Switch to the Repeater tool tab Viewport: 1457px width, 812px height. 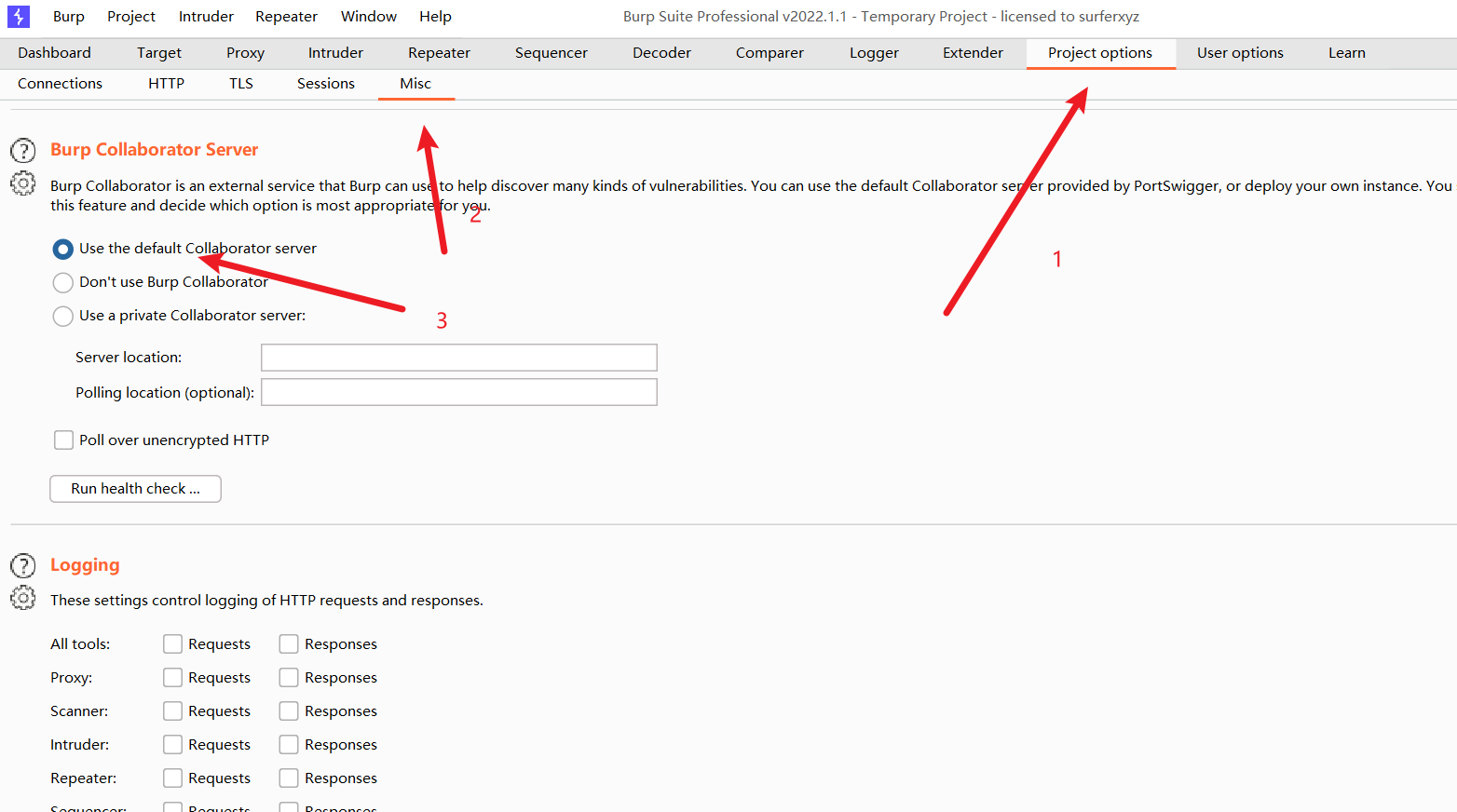[x=439, y=53]
